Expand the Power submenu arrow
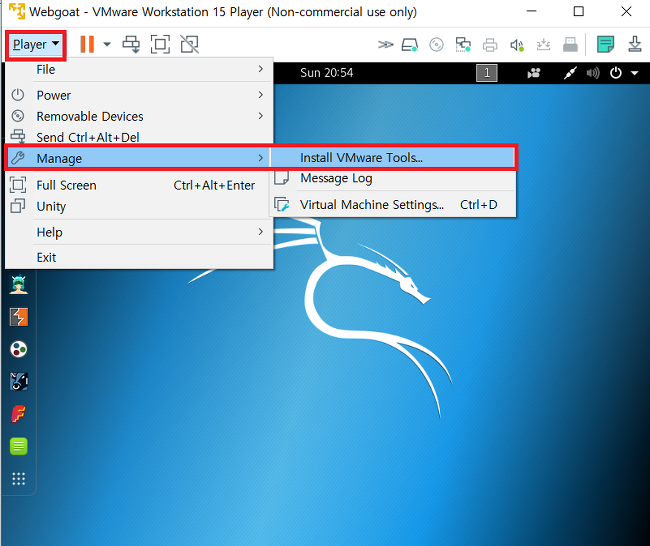The width and height of the screenshot is (650, 546). click(260, 95)
